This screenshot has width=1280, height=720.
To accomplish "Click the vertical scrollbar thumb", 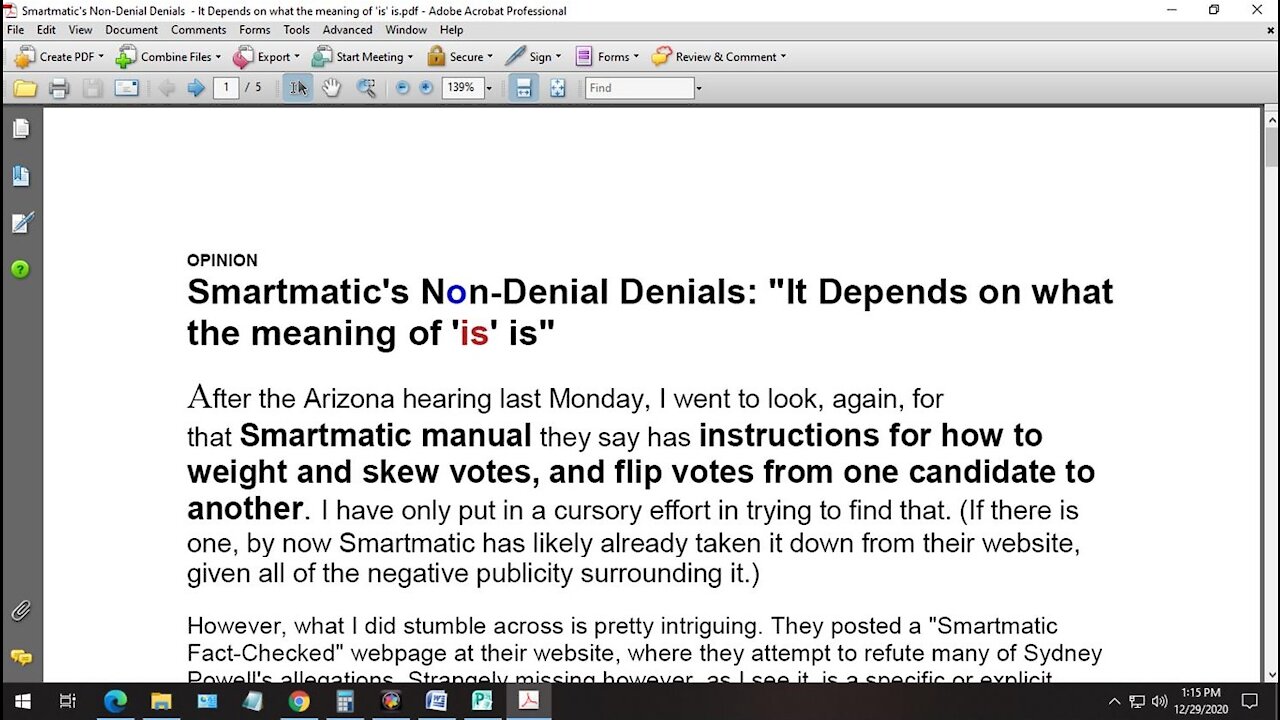I will 1271,147.
